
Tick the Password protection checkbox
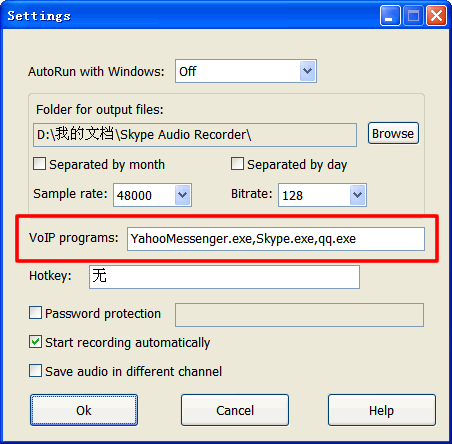(35, 313)
